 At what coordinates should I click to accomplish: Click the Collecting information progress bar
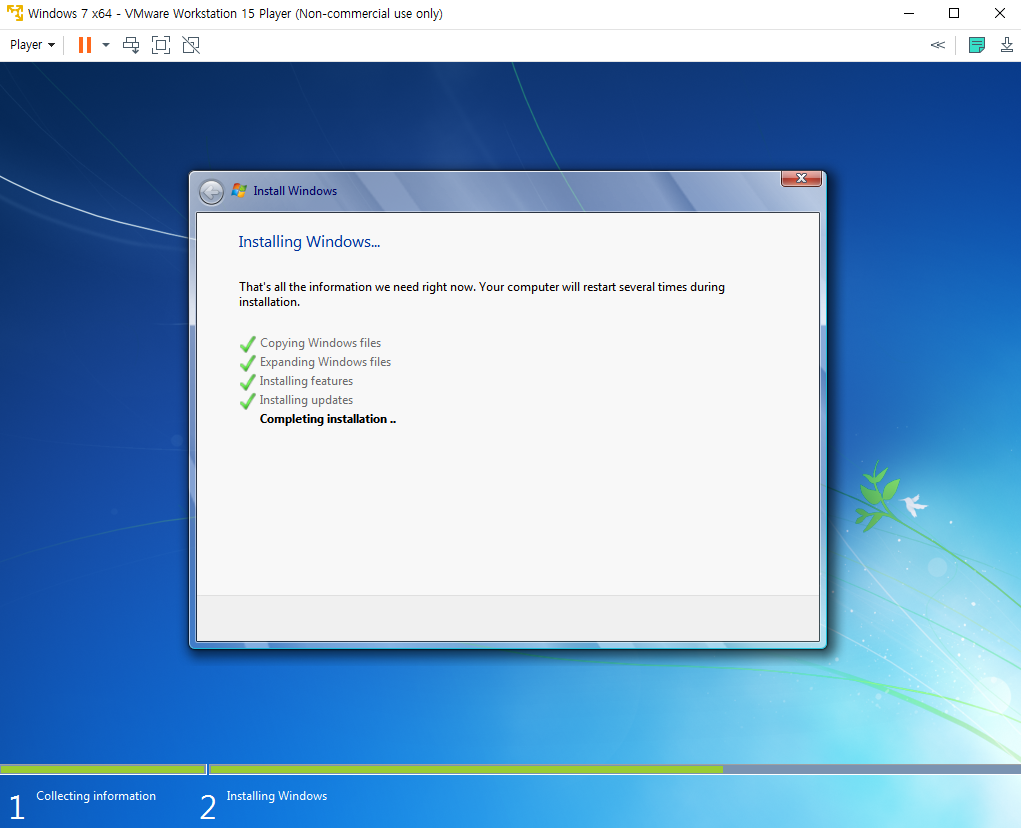[x=103, y=769]
